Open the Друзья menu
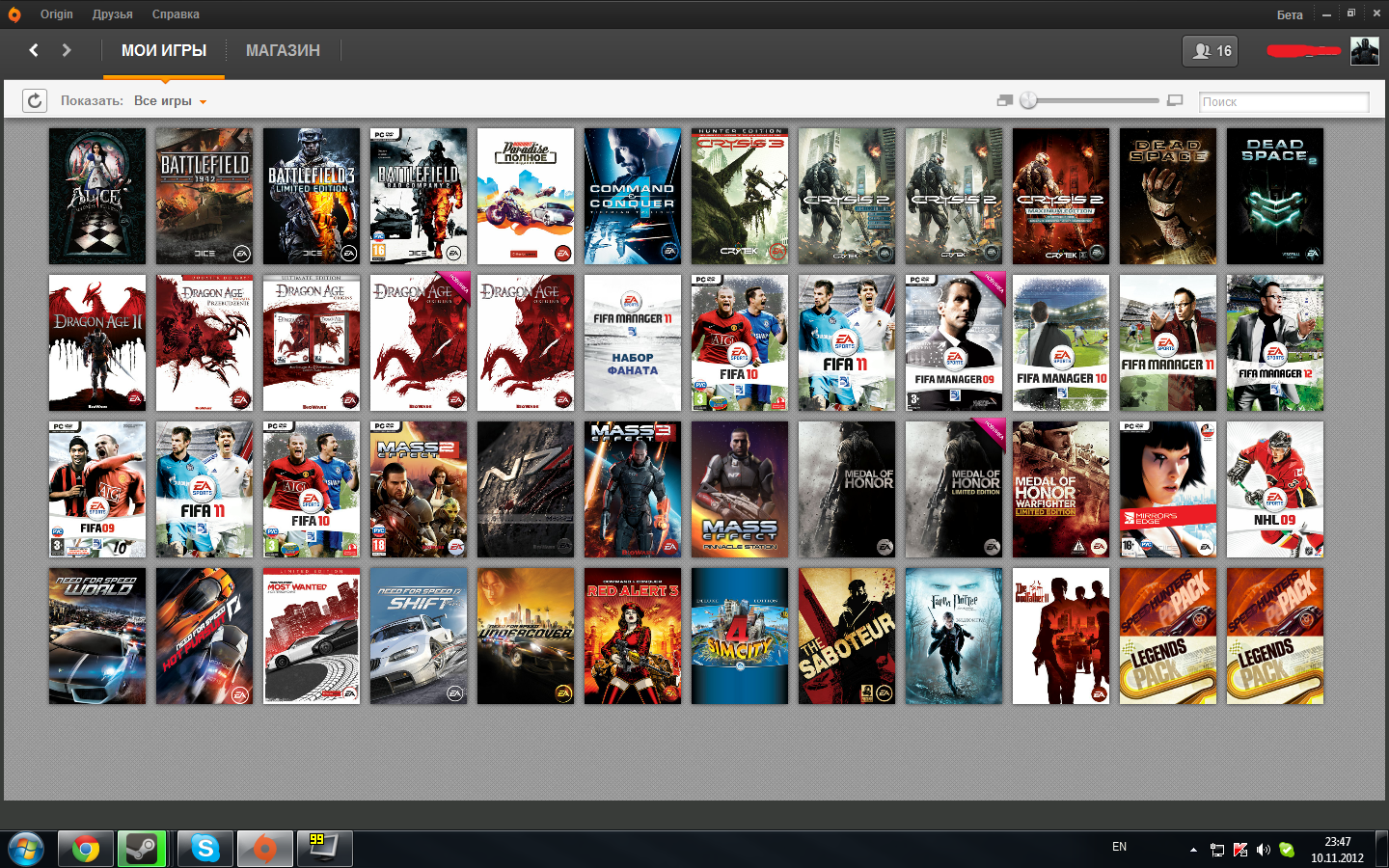The image size is (1389, 868). tap(112, 14)
